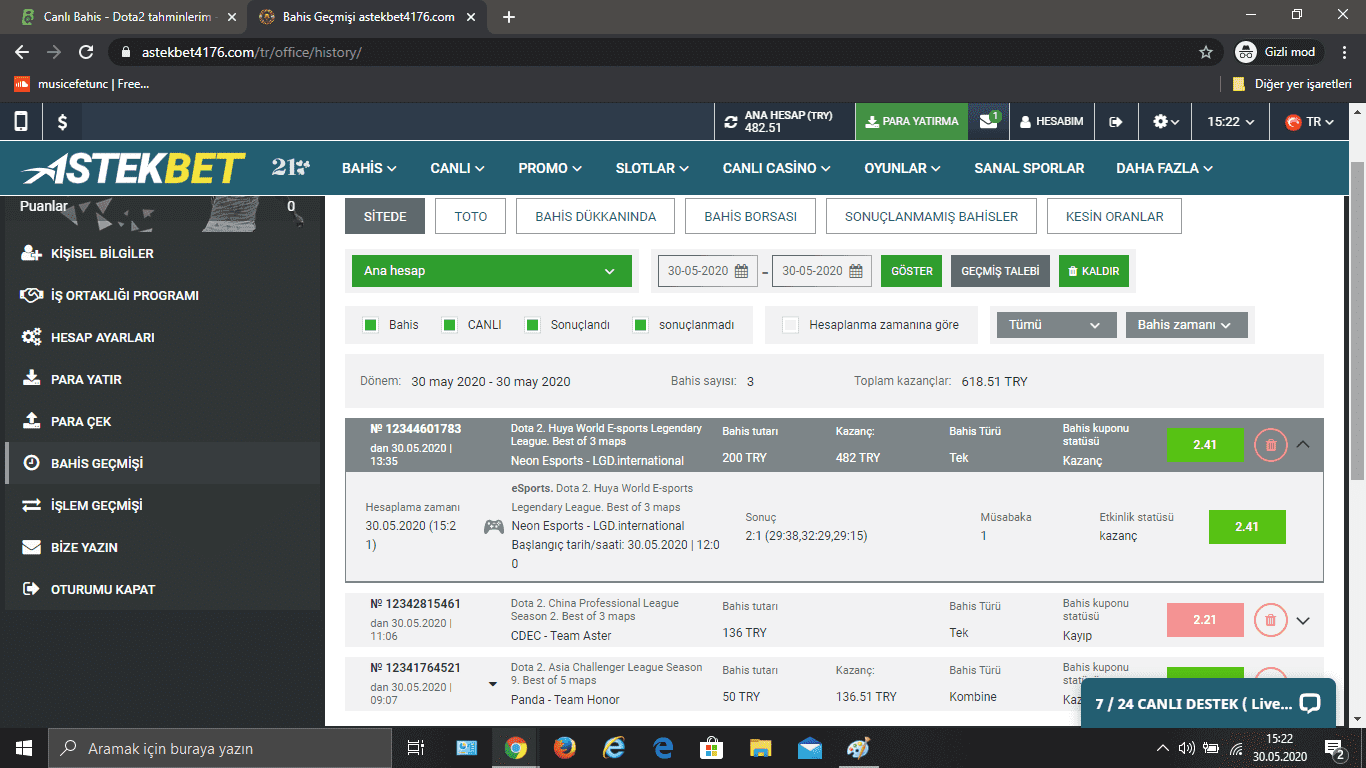Open the Paint app from the taskbar

click(x=858, y=748)
